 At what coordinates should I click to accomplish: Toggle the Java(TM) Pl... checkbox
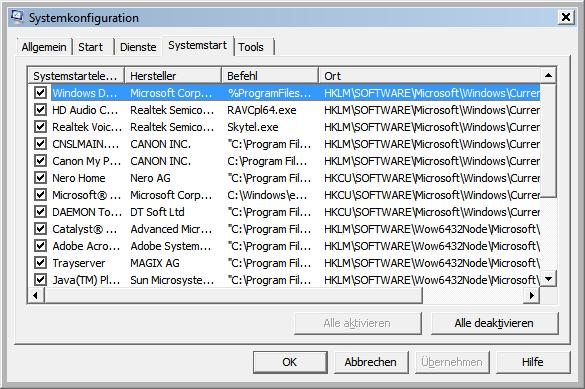[x=40, y=279]
